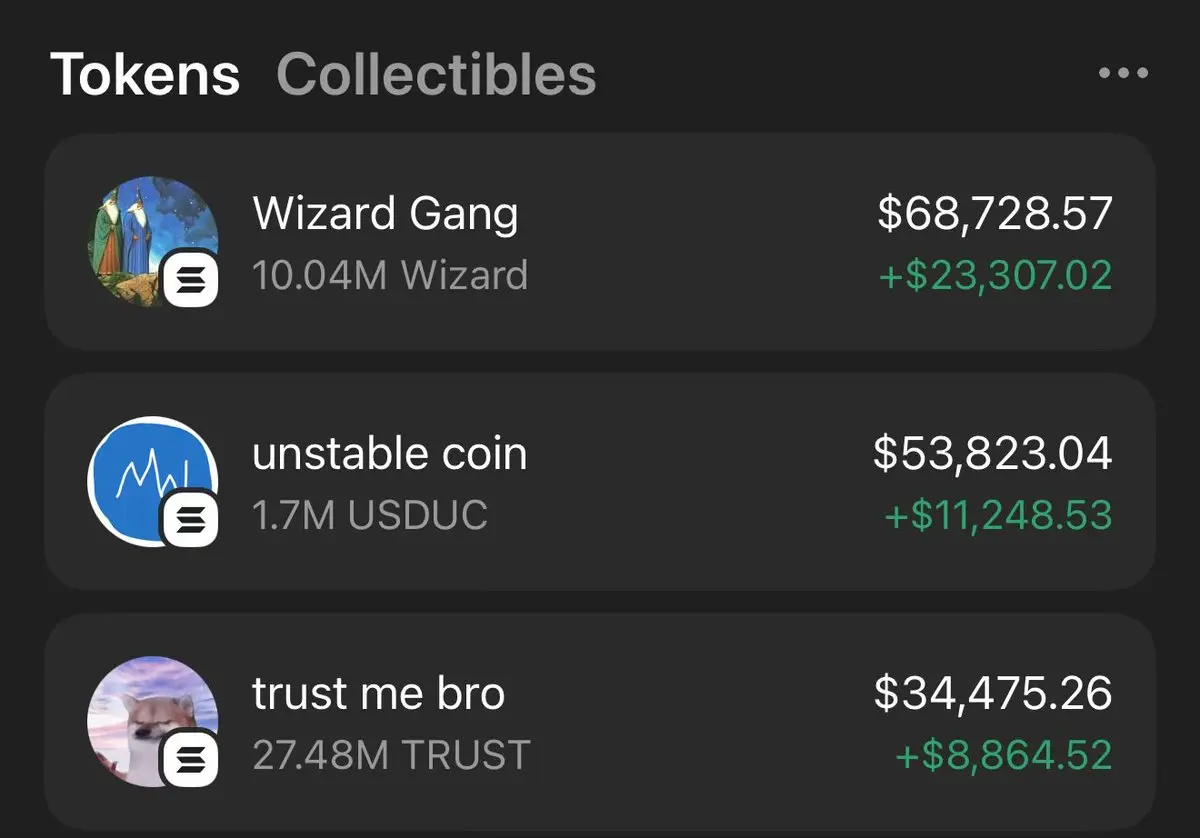Tap the +$8,864.52 gain amount
The width and height of the screenshot is (1200, 838).
[1004, 755]
